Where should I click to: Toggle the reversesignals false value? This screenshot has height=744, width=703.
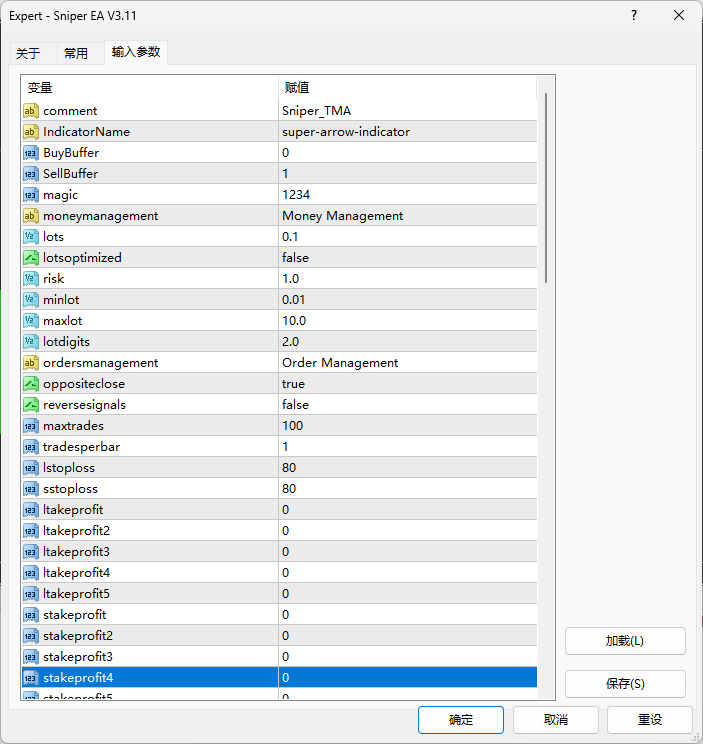tap(407, 405)
